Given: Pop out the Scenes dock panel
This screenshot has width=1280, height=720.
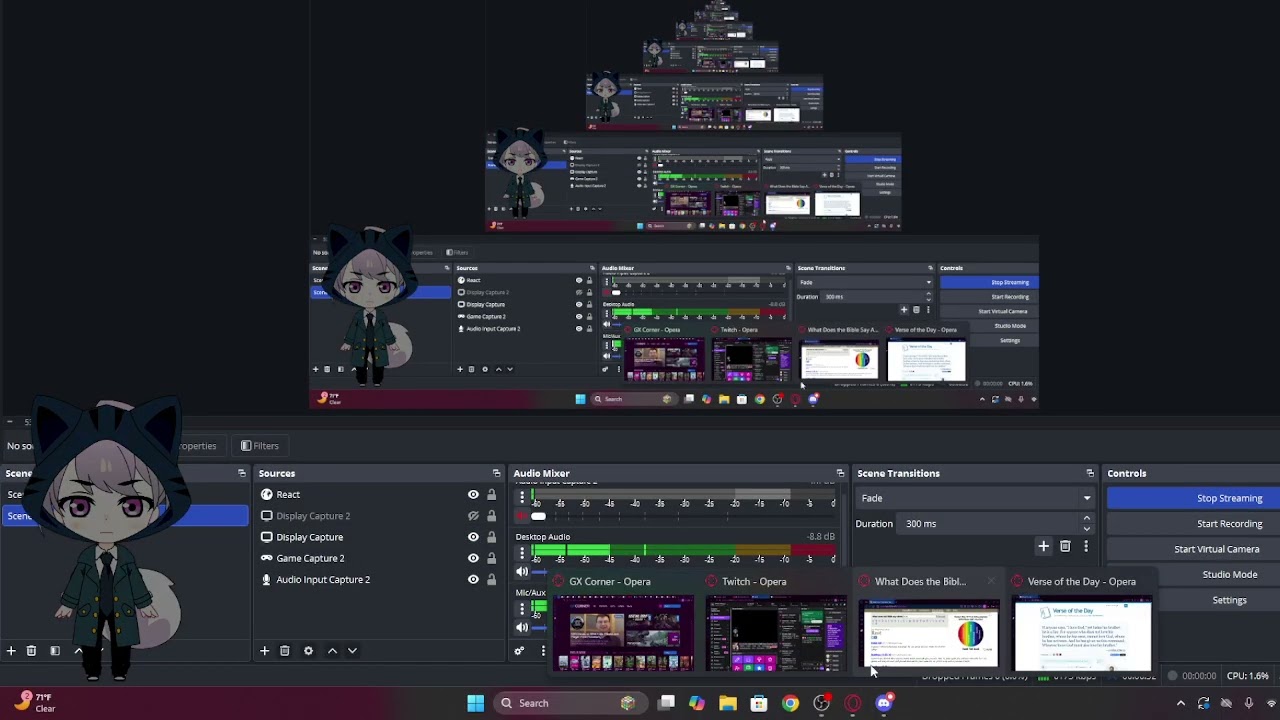Looking at the screenshot, I should coord(241,473).
